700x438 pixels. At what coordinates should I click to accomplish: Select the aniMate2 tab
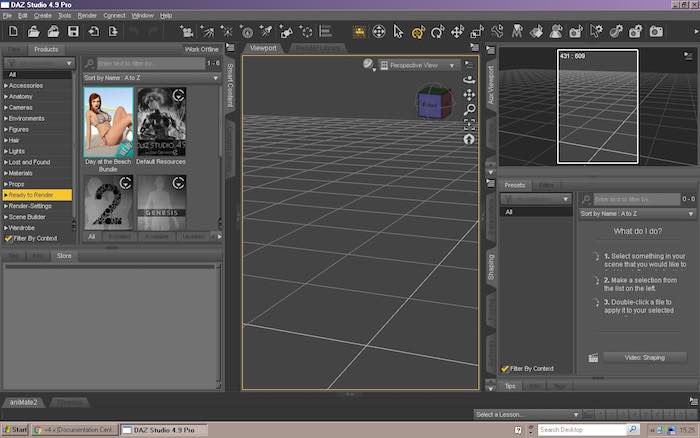coord(24,402)
